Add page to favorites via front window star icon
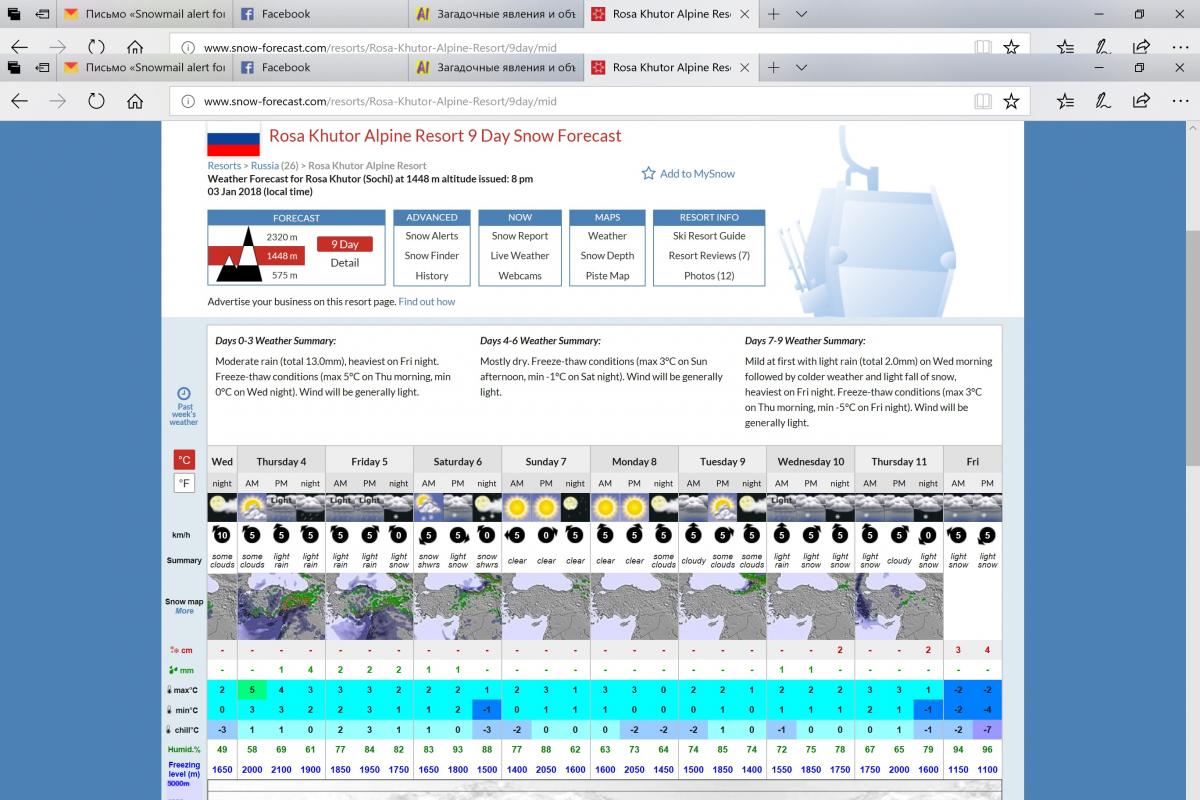Image resolution: width=1200 pixels, height=800 pixels. click(1011, 101)
